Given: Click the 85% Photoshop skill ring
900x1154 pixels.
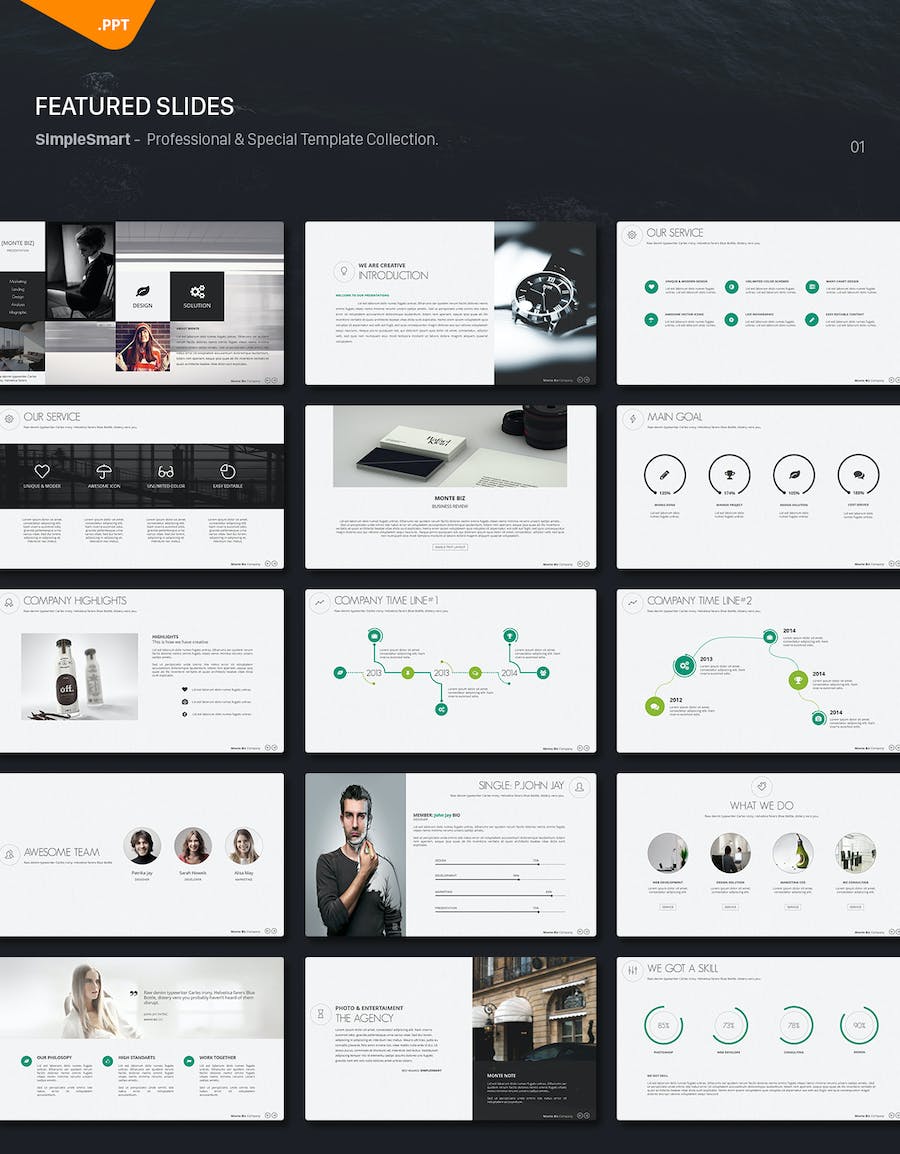Looking at the screenshot, I should 663,1025.
